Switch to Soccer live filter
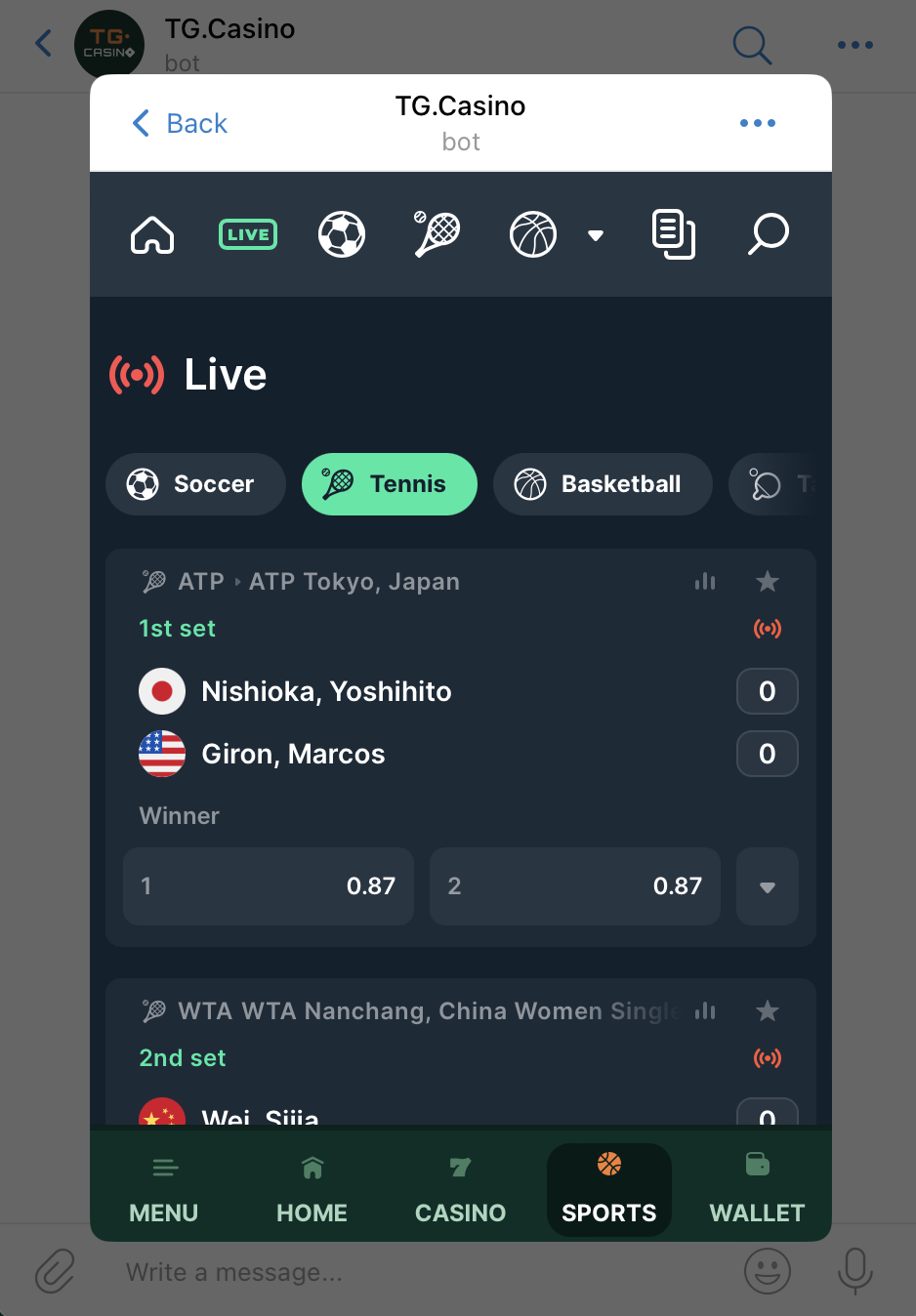 [195, 484]
